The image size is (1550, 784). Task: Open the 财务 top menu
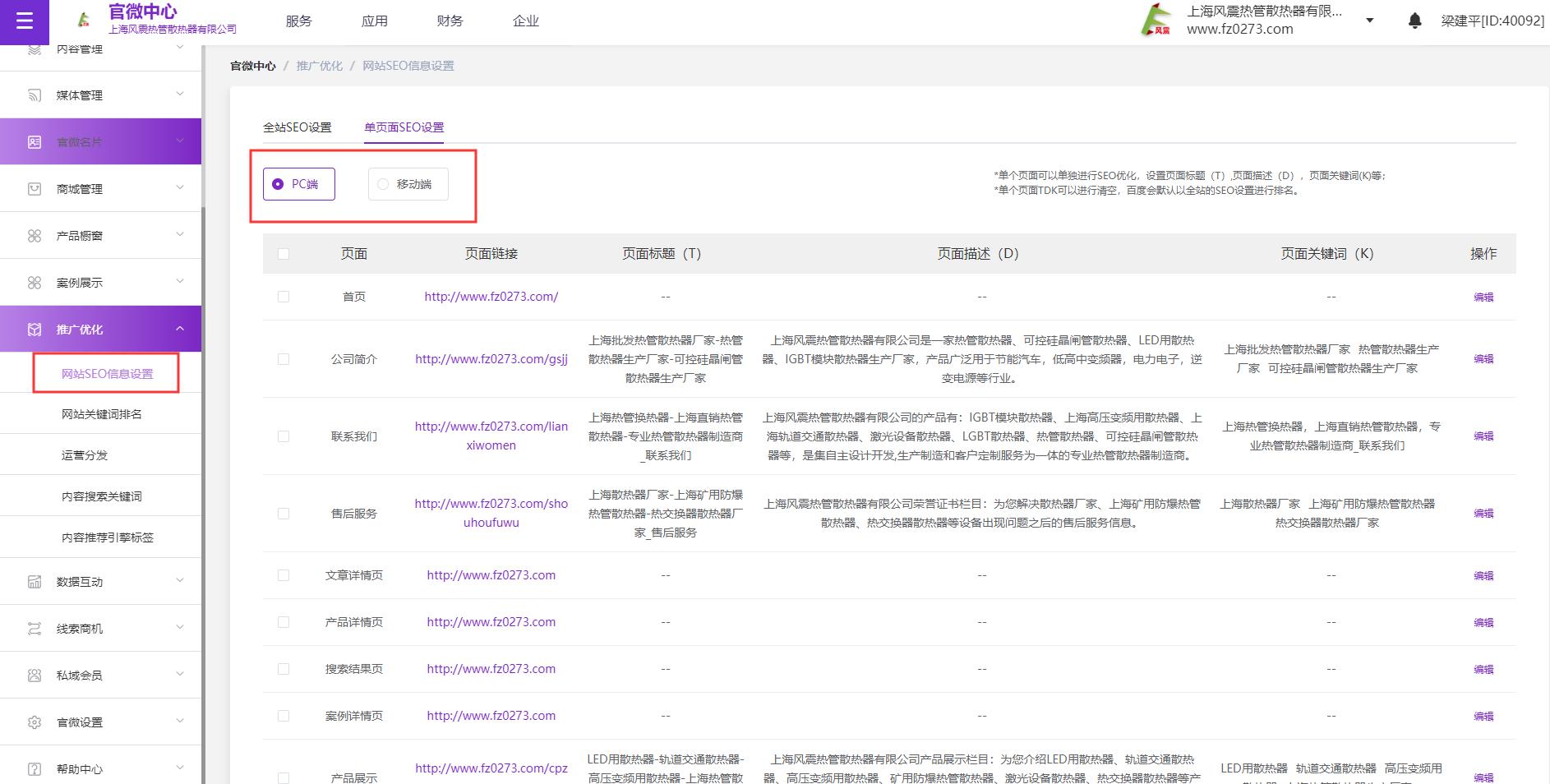click(450, 21)
